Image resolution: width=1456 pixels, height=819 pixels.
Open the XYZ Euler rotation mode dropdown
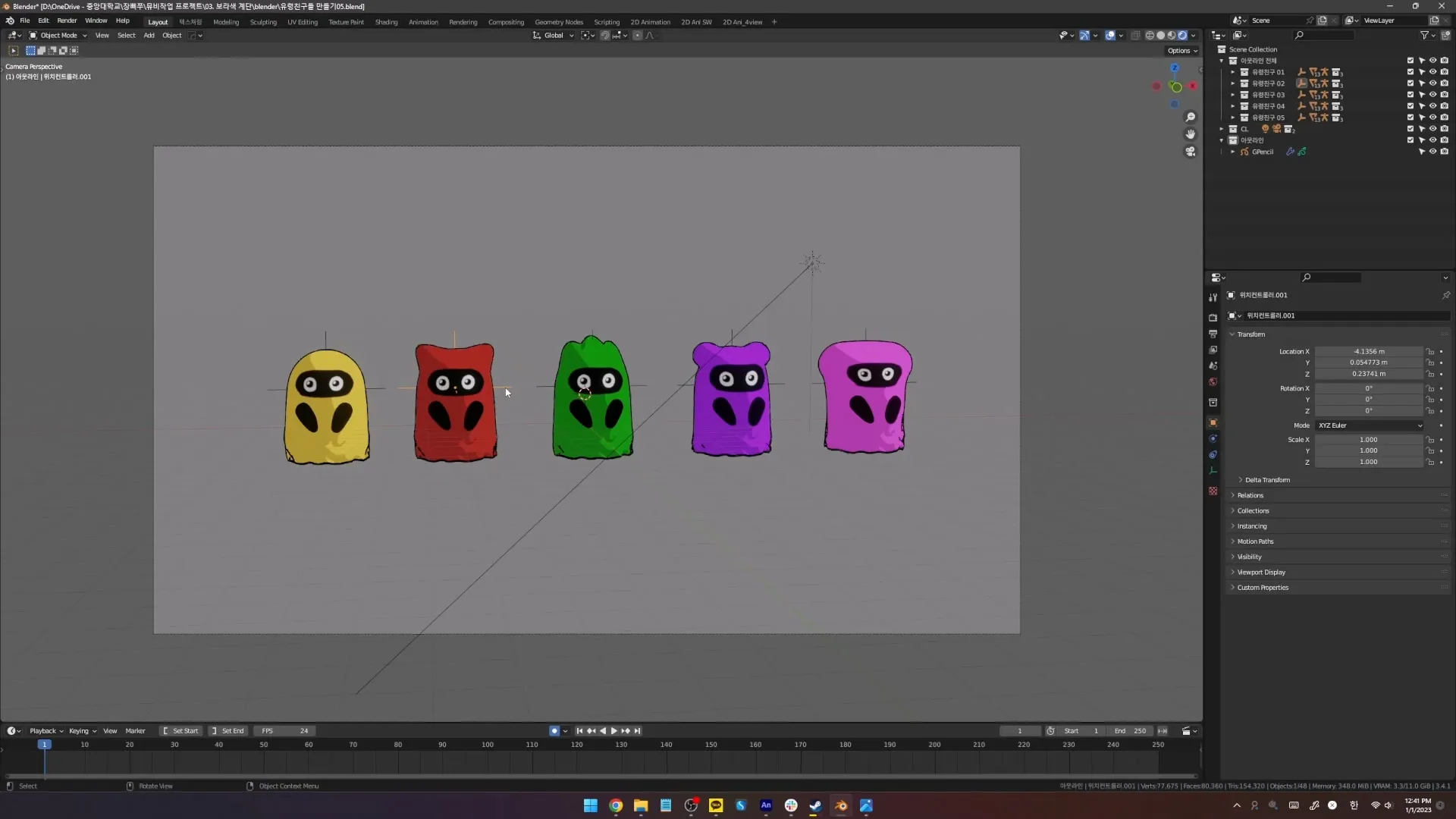[1369, 425]
